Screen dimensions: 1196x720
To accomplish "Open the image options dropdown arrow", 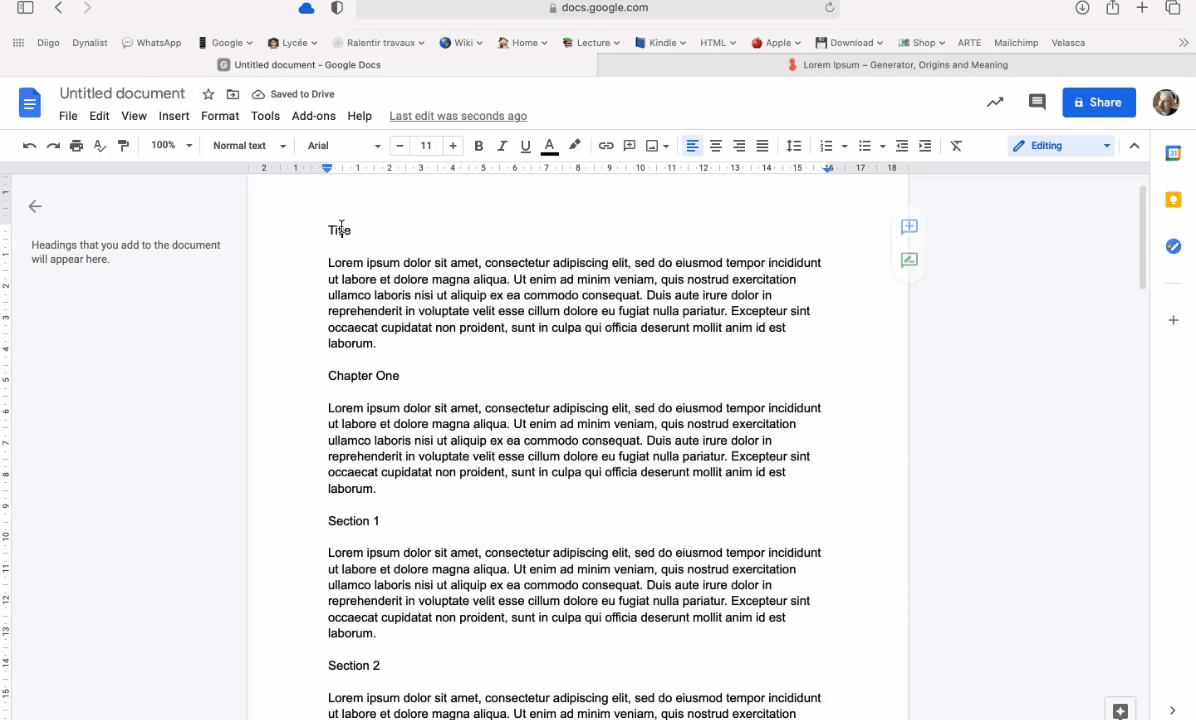I will pyautogui.click(x=666, y=146).
